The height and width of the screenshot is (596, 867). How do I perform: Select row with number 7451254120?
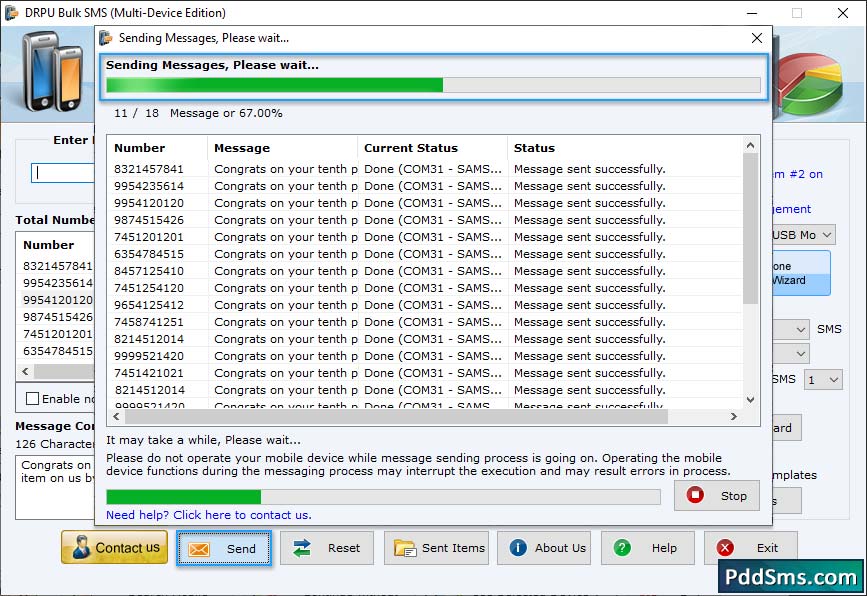click(425, 288)
